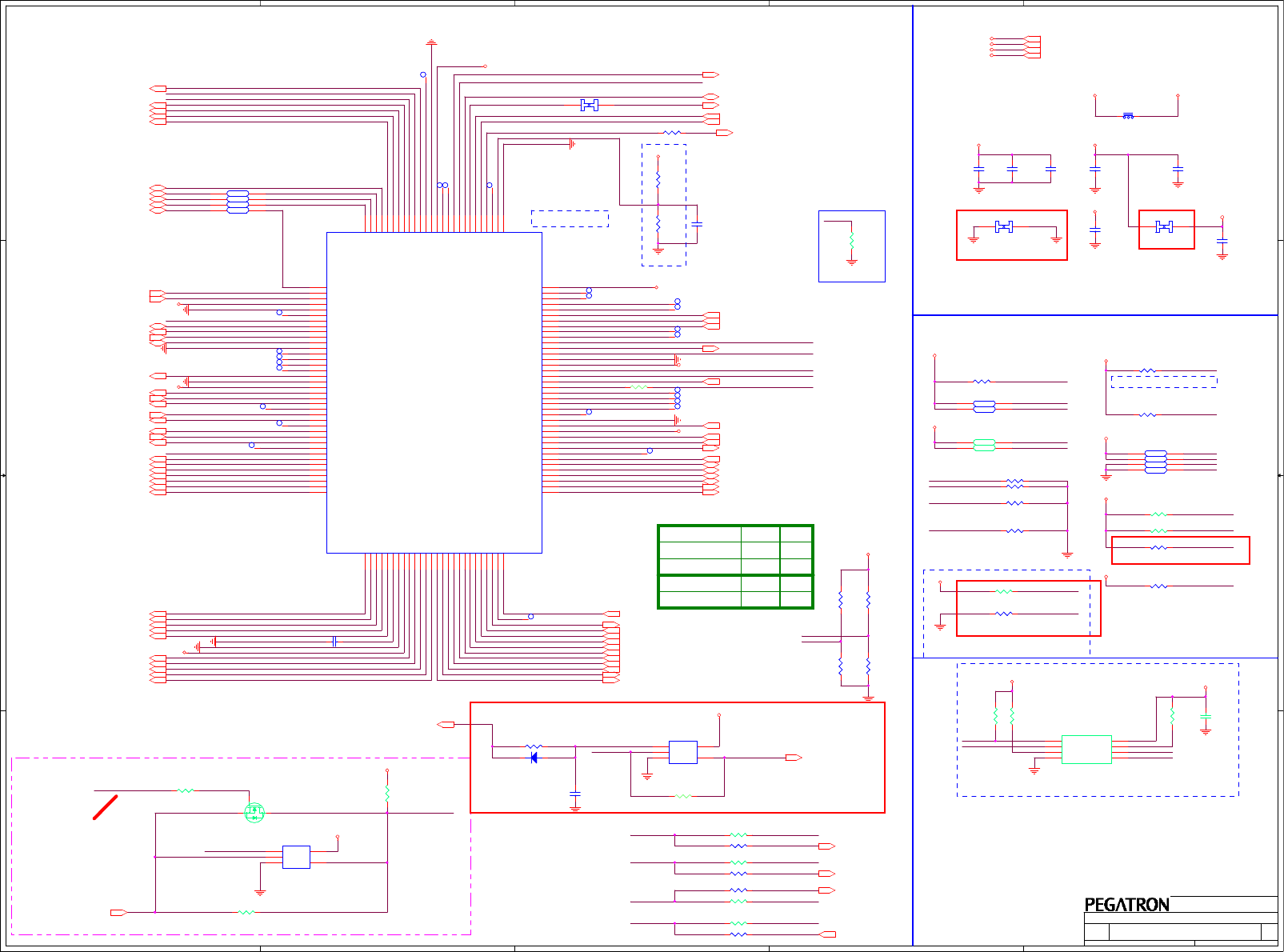Click the small blue IC box below the MOSFET
The image size is (1284, 952).
click(x=296, y=857)
